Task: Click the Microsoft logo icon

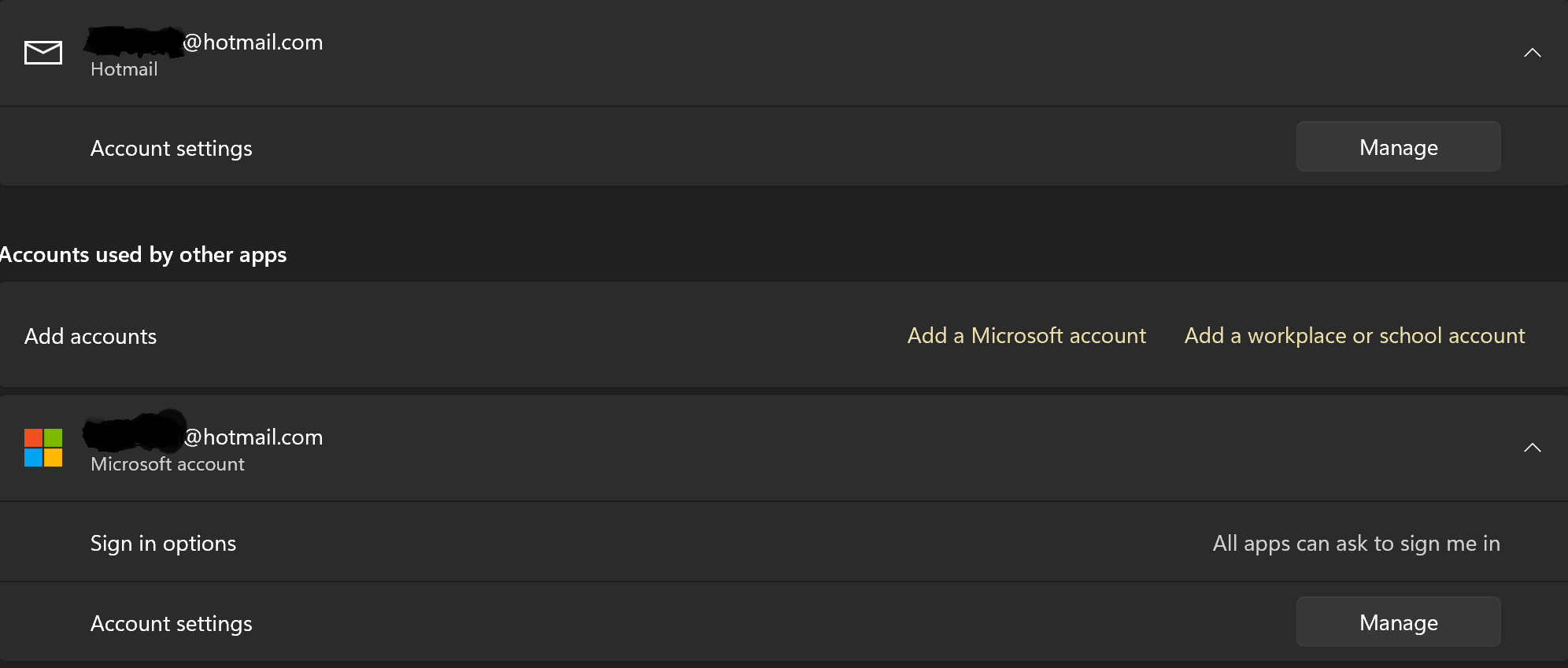Action: (x=43, y=448)
